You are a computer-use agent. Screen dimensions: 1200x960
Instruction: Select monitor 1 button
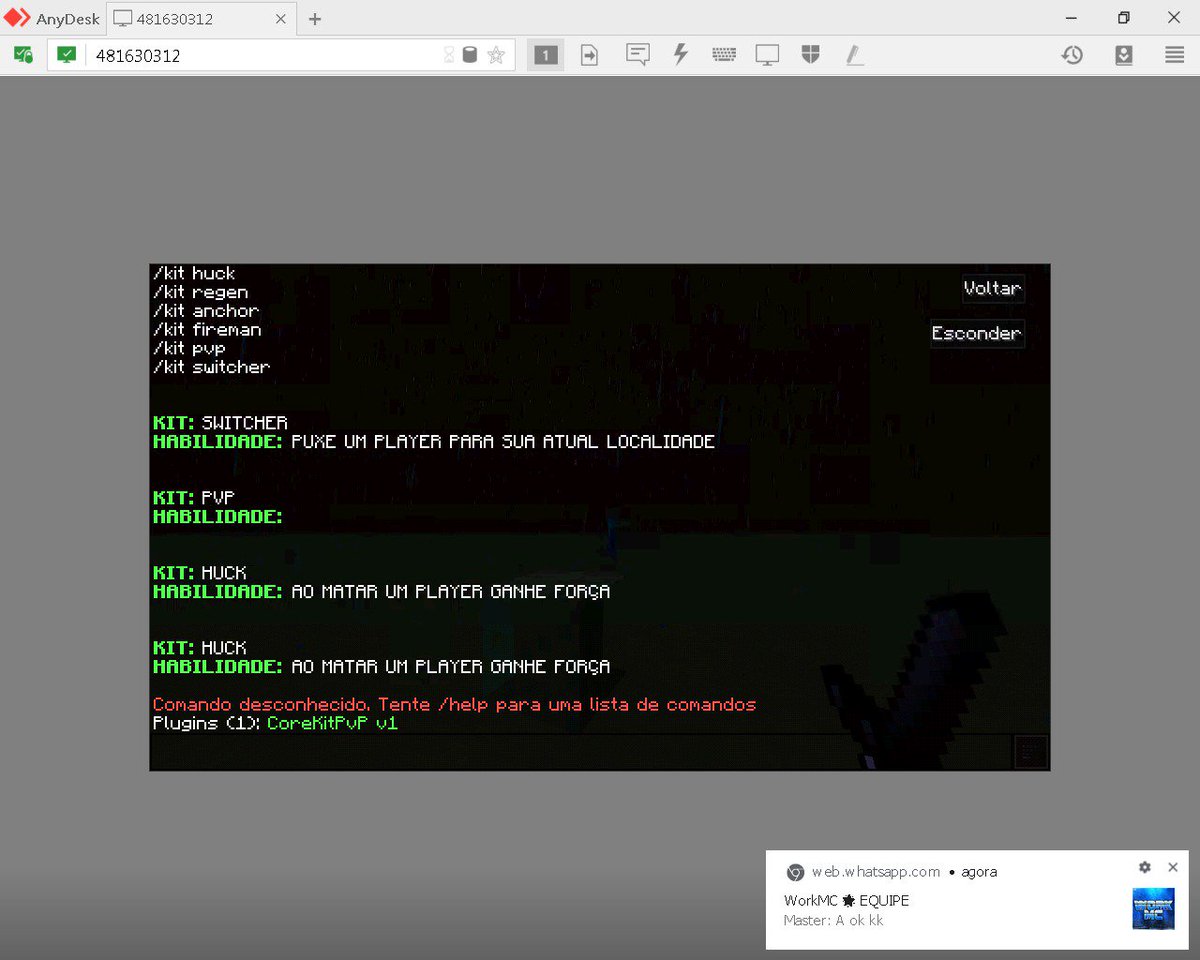(x=545, y=55)
